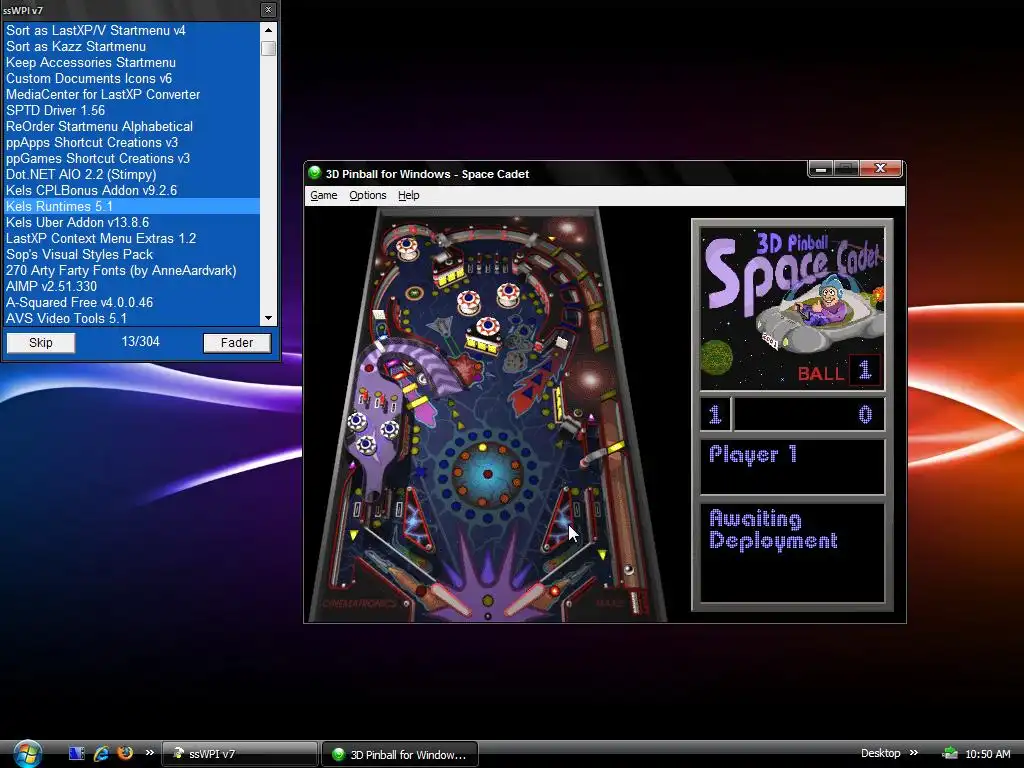Select 'Sort as Kazz Startmenu' entry
This screenshot has height=768, width=1024.
[132, 46]
